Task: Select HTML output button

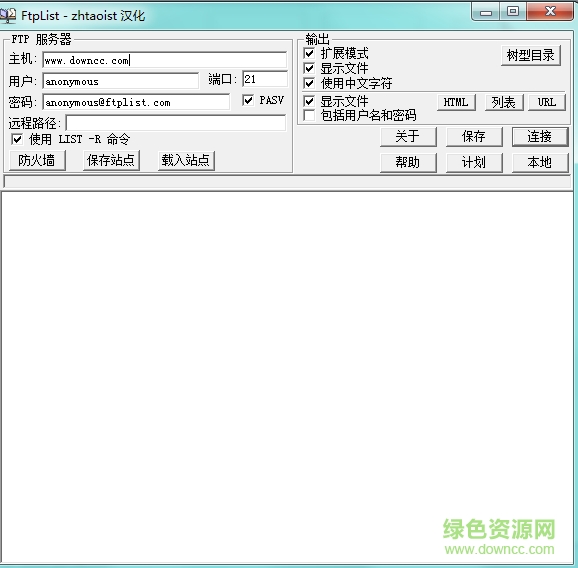Action: (456, 102)
